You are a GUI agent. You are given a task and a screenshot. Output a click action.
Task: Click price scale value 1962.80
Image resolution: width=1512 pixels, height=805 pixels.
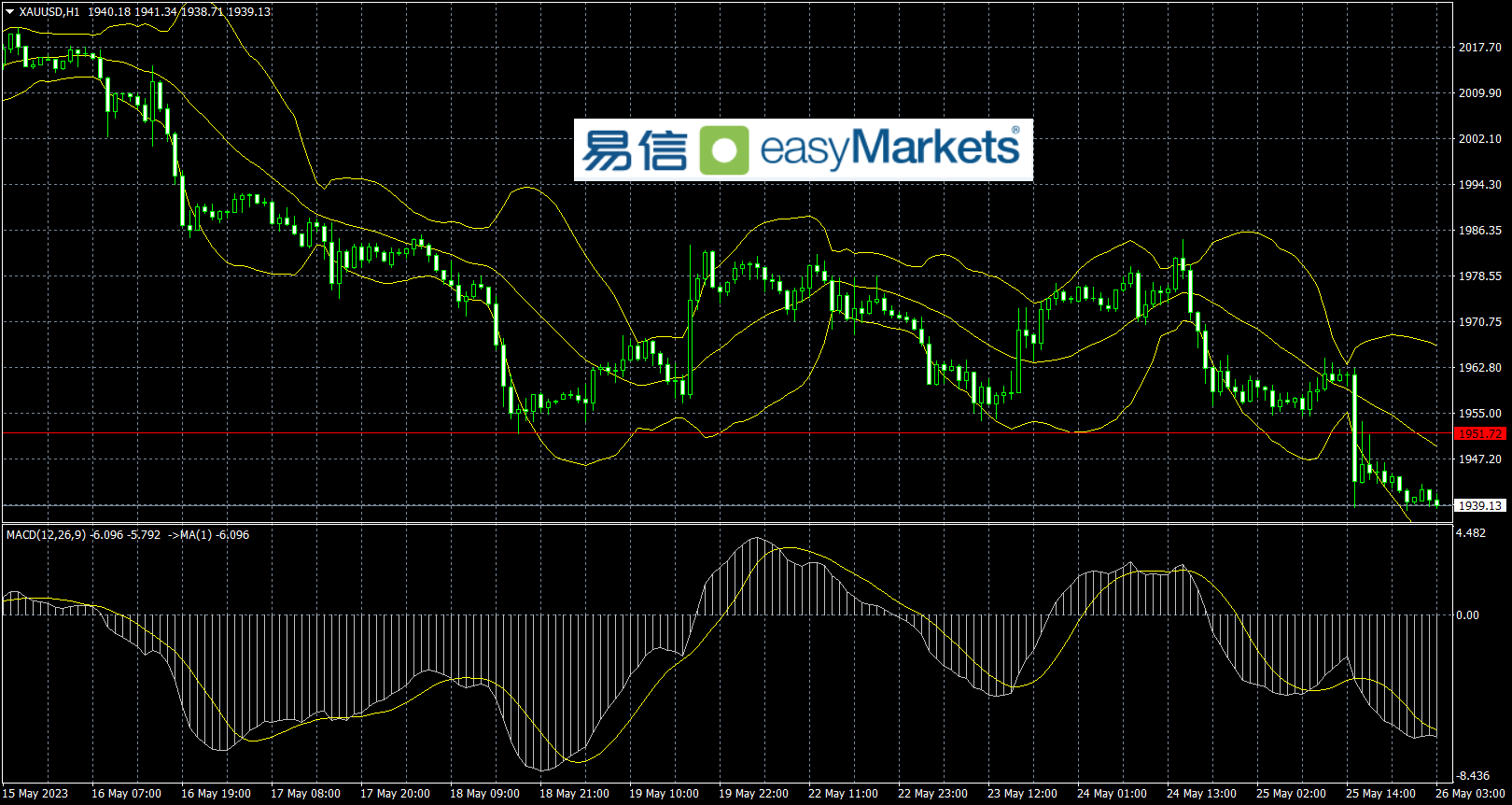pos(1480,368)
